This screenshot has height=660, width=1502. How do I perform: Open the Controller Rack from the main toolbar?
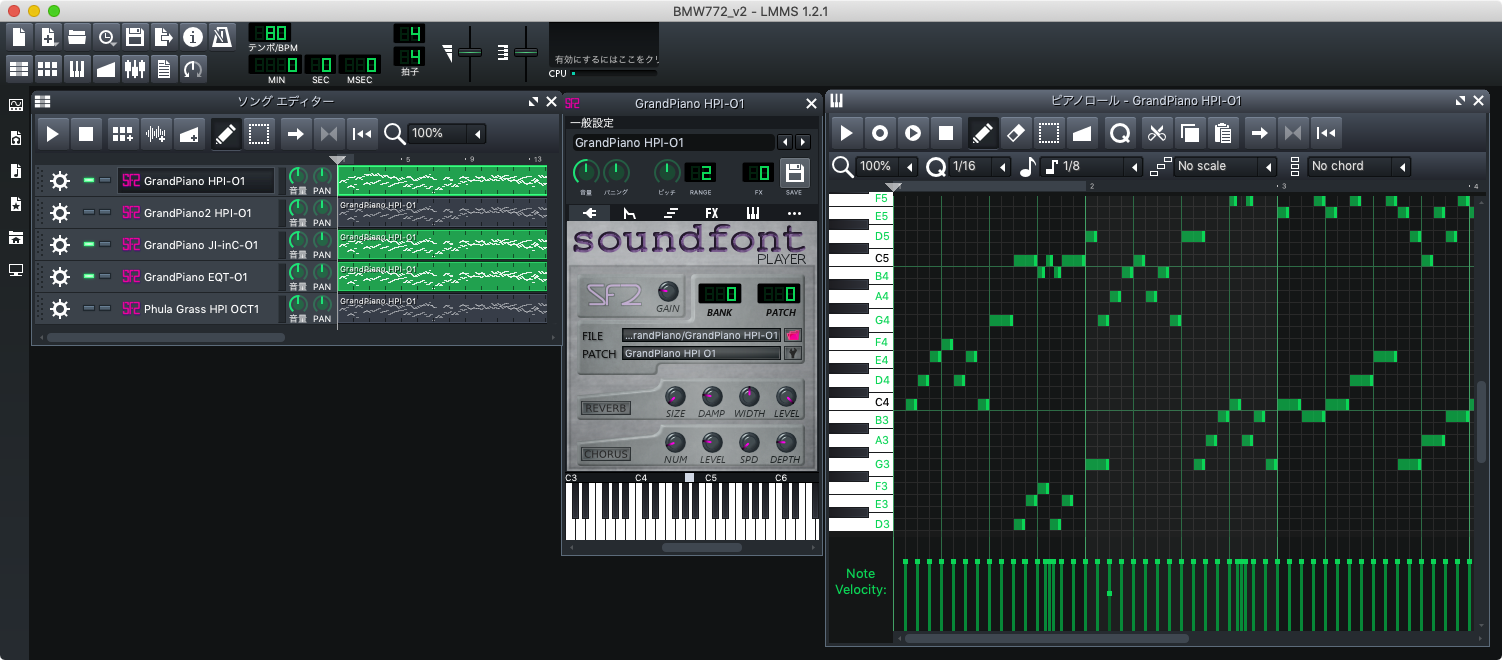pos(193,68)
